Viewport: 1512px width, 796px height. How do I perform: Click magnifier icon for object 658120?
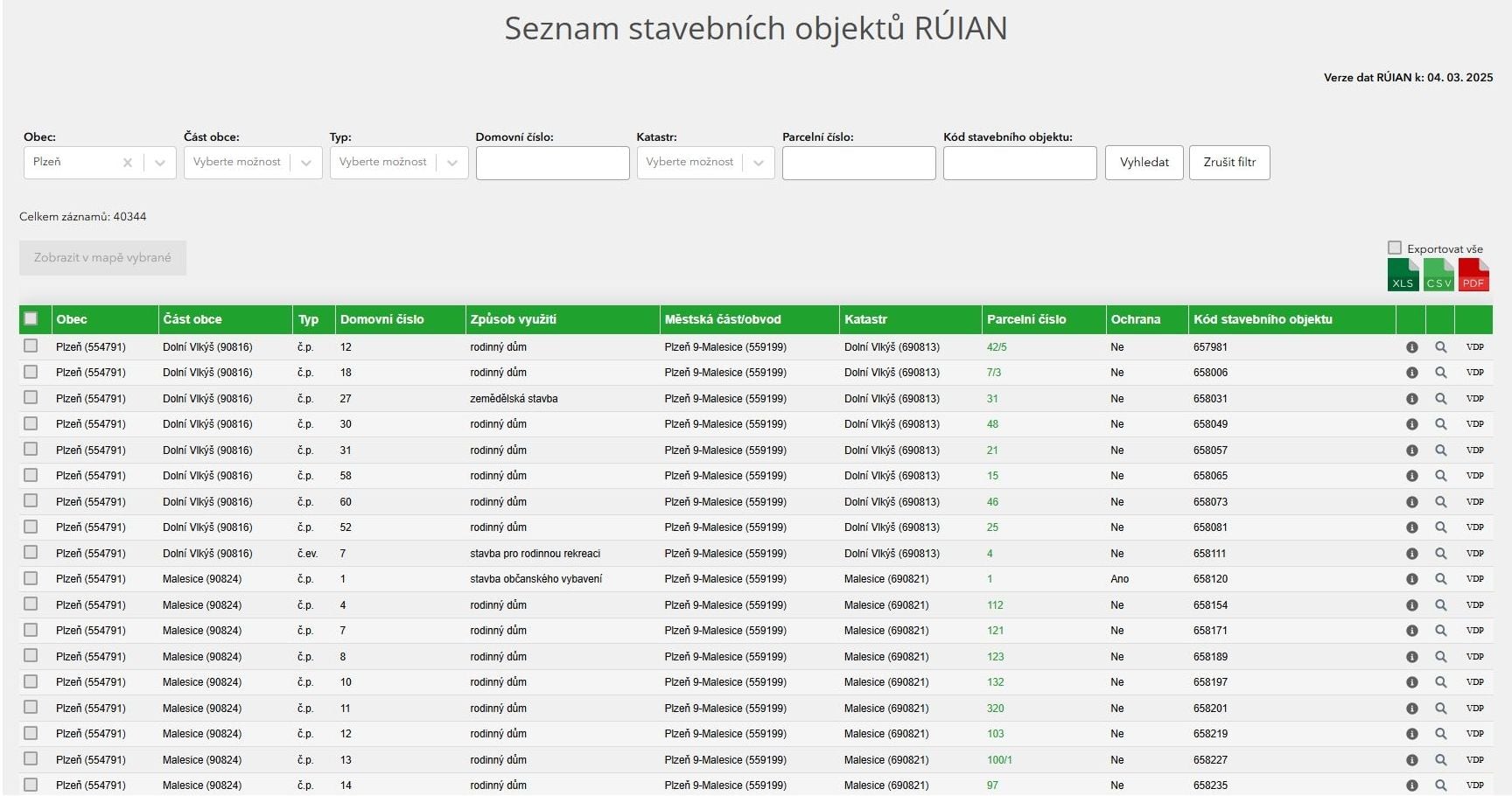(1440, 579)
